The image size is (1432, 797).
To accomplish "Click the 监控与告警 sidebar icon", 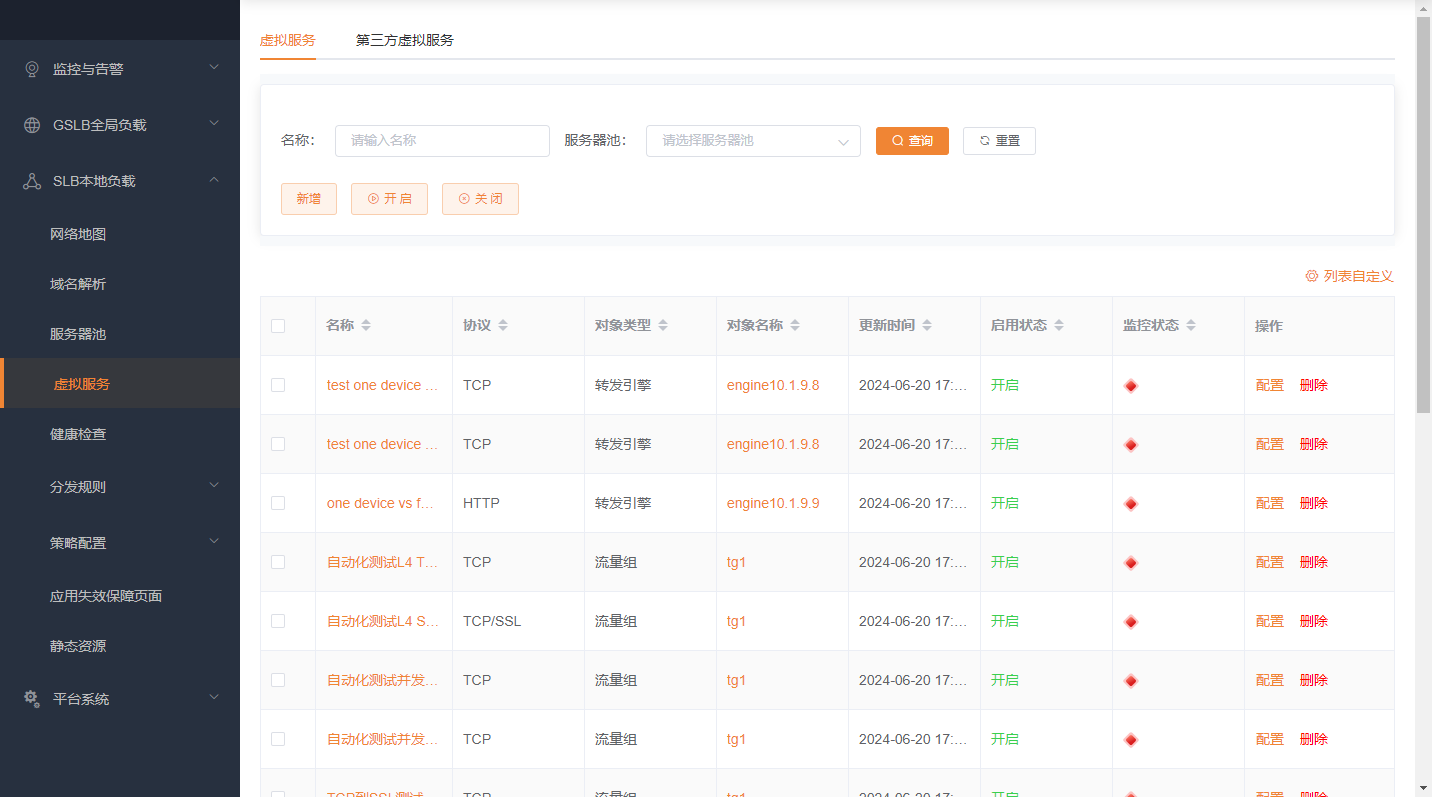I will click(x=32, y=69).
